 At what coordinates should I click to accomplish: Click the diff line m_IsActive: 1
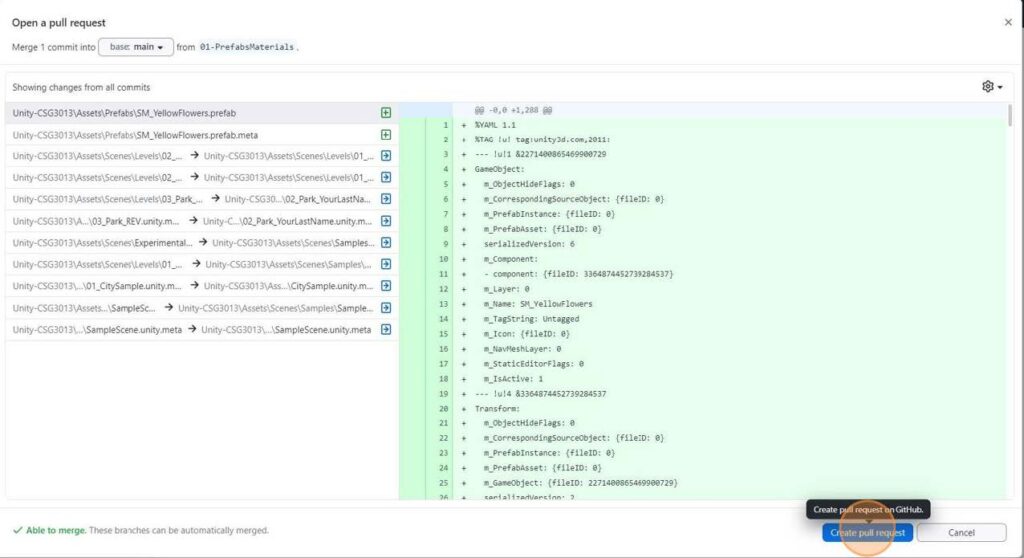click(x=513, y=379)
